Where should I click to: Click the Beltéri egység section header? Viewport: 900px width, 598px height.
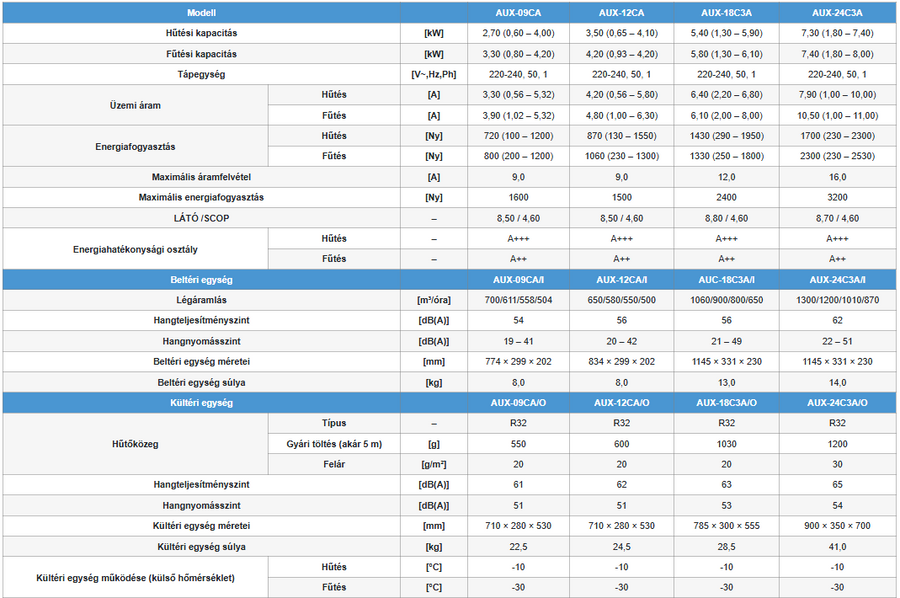(201, 279)
